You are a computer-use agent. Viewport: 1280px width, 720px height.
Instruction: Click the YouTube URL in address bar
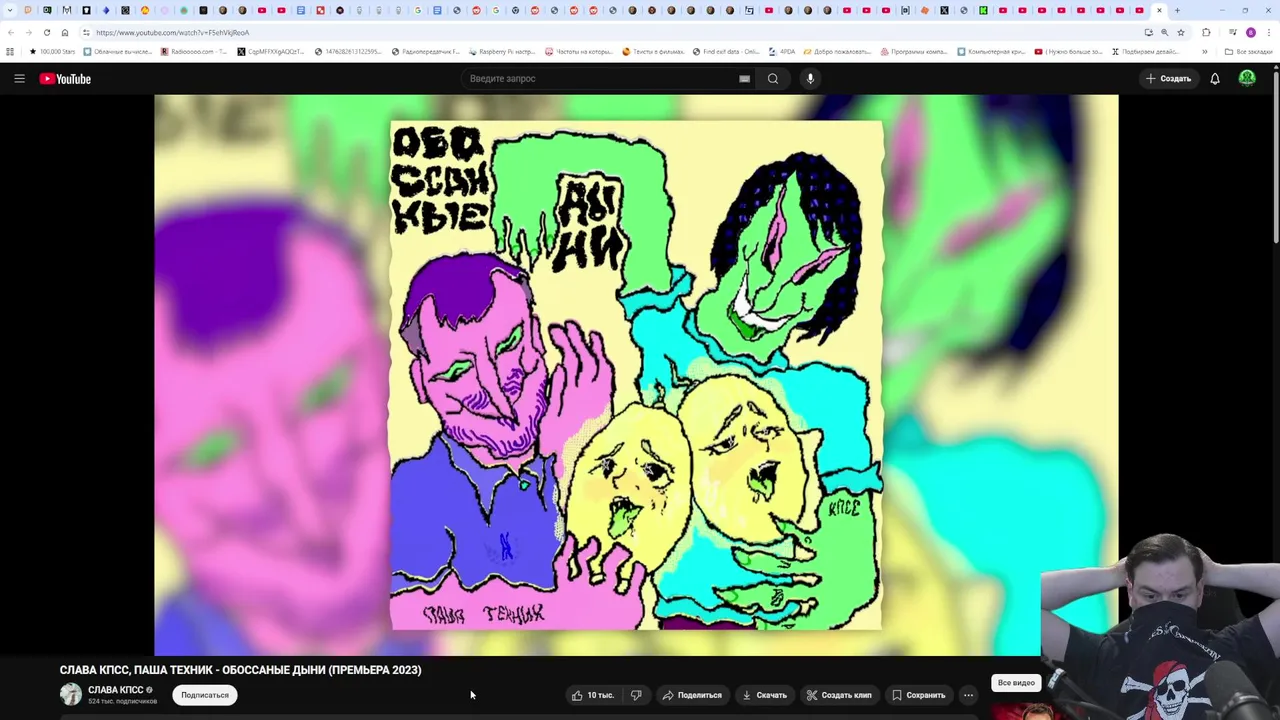click(x=172, y=32)
